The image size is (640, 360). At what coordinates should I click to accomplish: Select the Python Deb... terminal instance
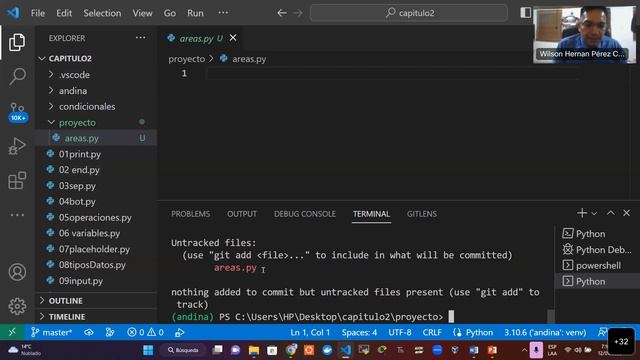tap(597, 250)
